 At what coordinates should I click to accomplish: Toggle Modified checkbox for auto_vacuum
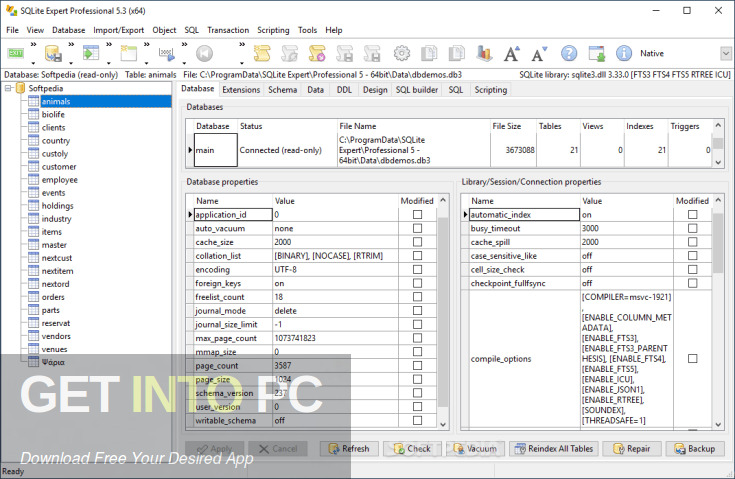(x=417, y=228)
